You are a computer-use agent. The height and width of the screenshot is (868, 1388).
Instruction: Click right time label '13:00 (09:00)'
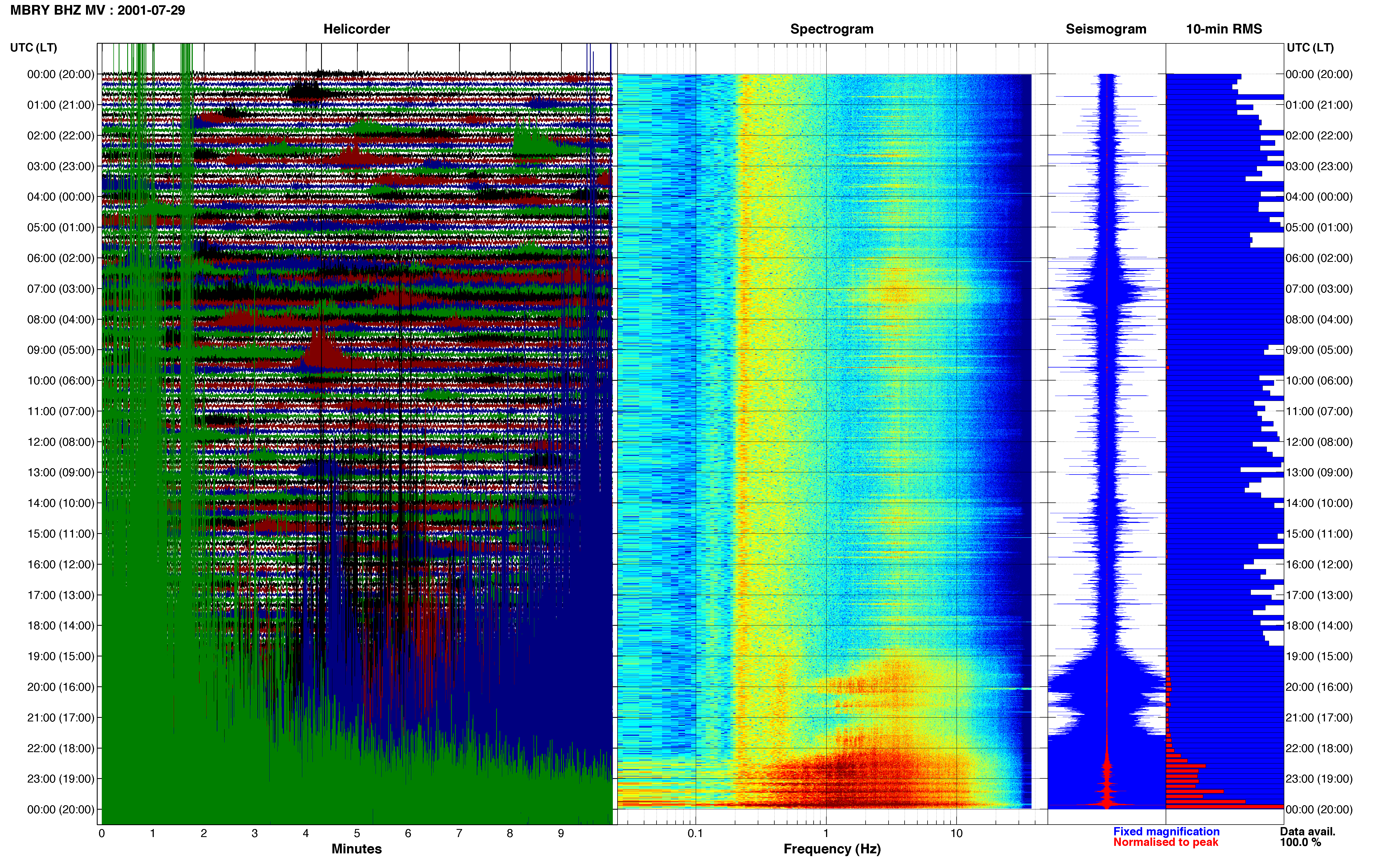point(1319,473)
